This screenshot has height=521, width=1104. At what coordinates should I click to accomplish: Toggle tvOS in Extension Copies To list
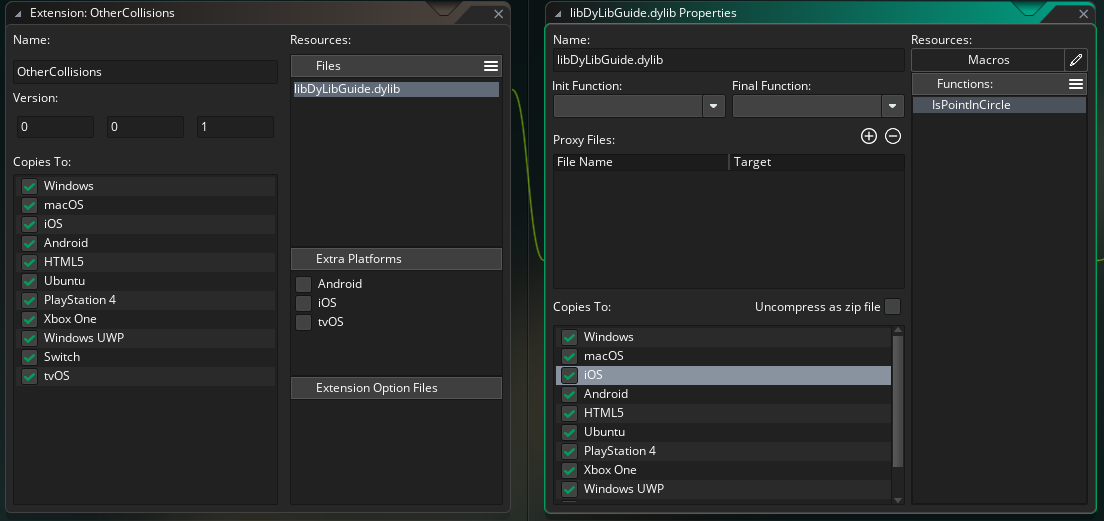(x=29, y=377)
